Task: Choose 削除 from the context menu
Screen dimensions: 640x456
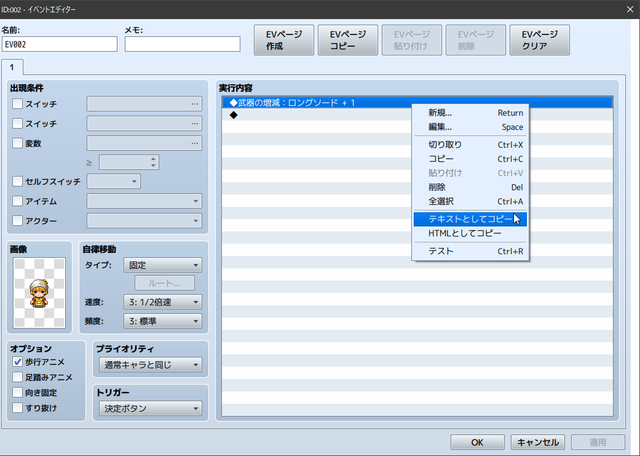Action: click(470, 187)
